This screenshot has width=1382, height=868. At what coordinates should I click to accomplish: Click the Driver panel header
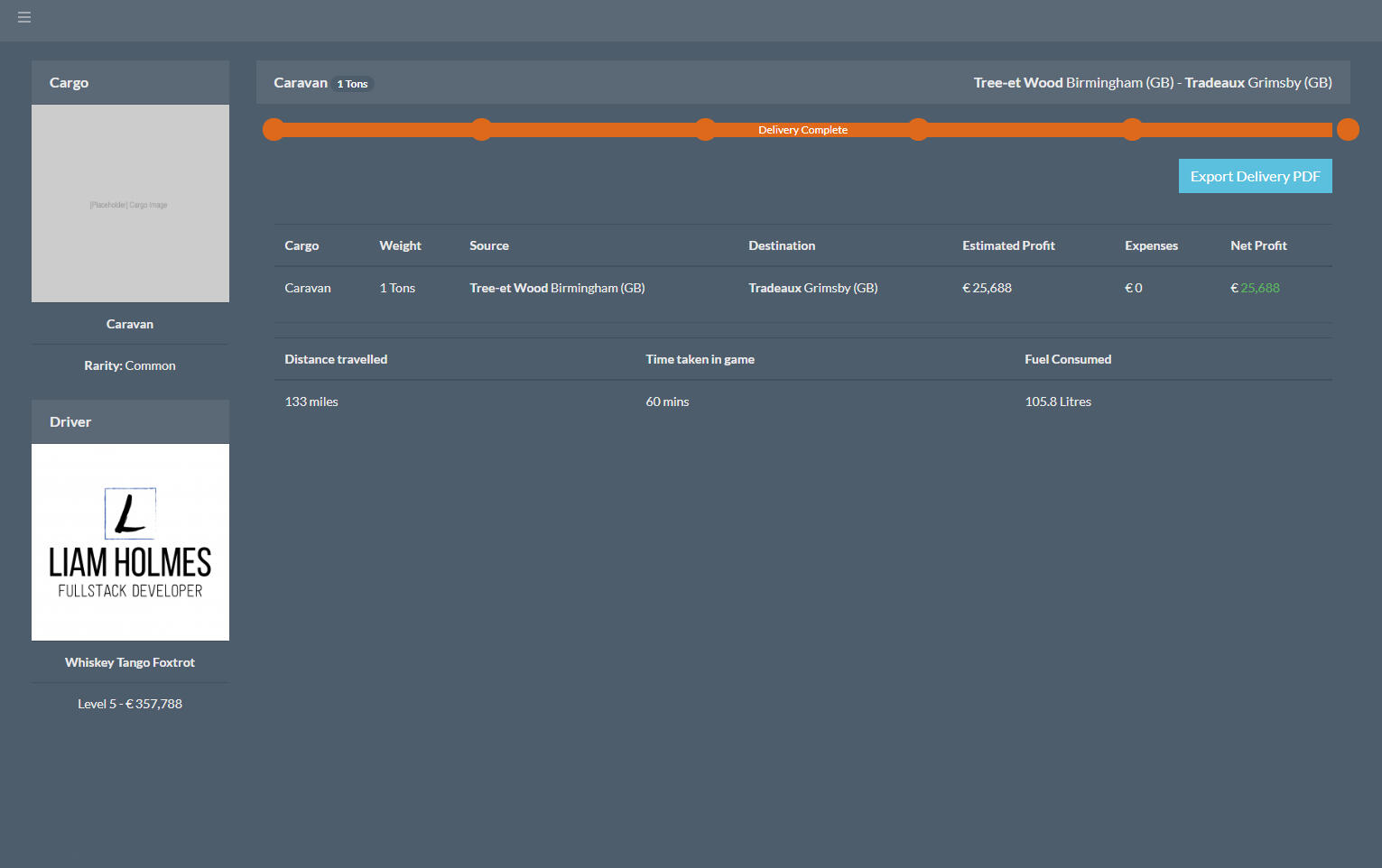(130, 422)
